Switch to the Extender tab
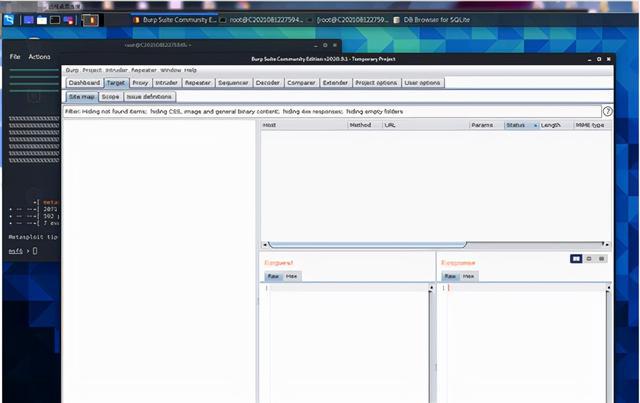Screen dimensions: 640x403 [x=335, y=83]
